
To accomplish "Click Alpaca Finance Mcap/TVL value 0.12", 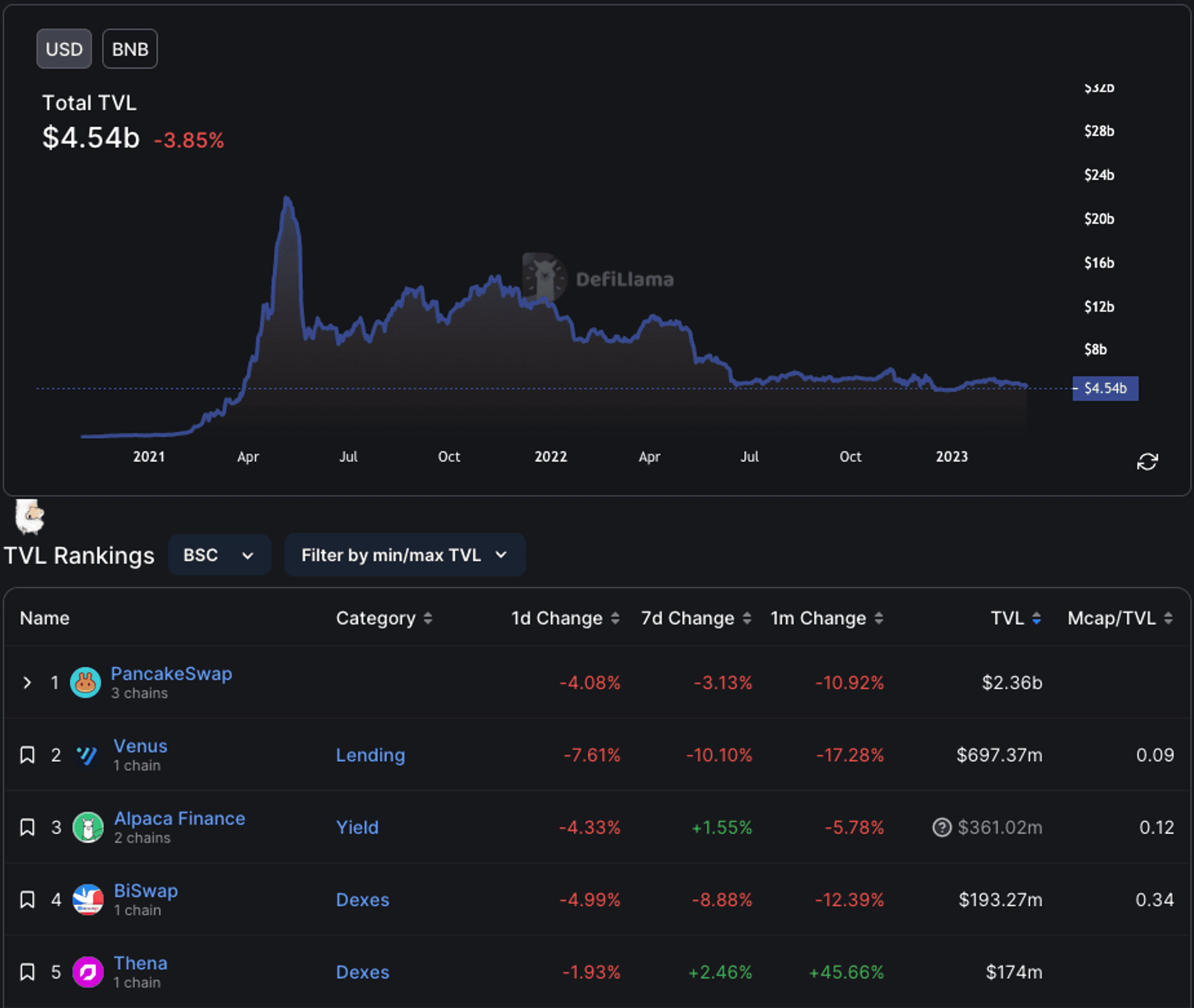I will coord(1156,827).
